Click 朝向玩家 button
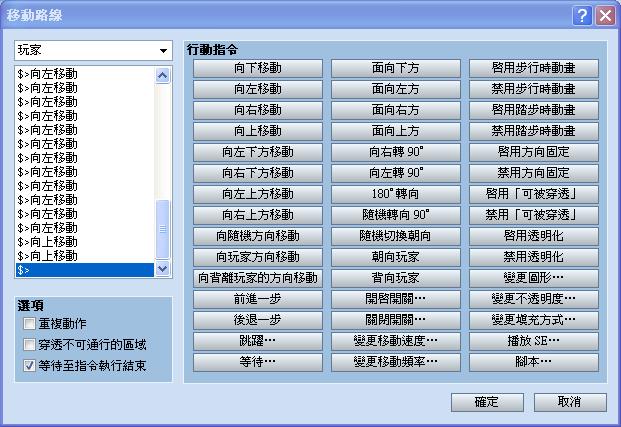This screenshot has width=621, height=427. [x=396, y=257]
